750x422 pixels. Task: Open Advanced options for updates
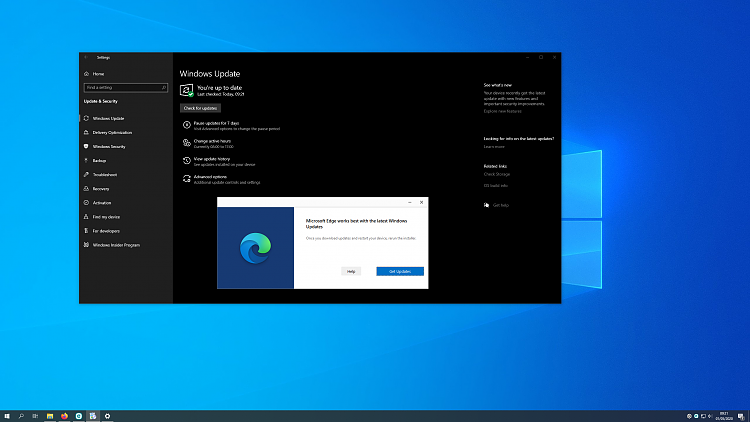tap(210, 177)
